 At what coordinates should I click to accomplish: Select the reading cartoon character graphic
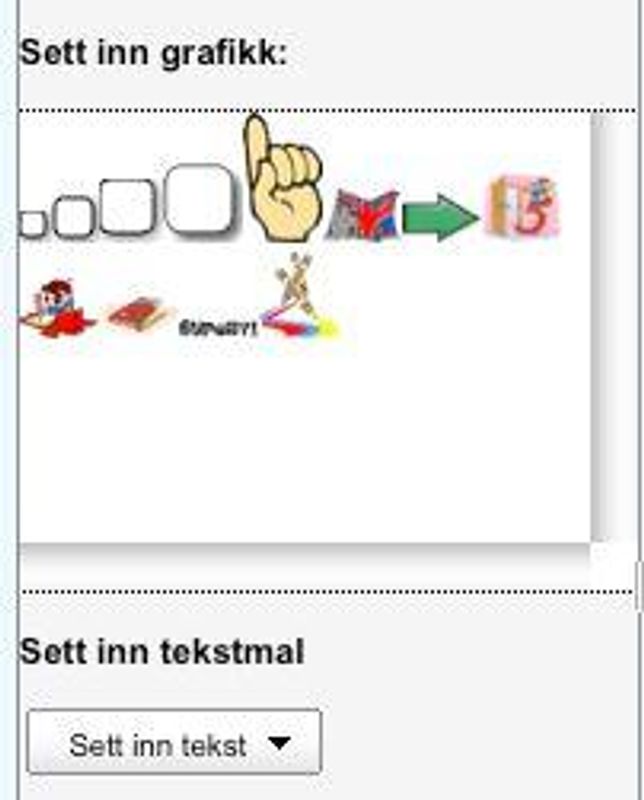point(57,308)
